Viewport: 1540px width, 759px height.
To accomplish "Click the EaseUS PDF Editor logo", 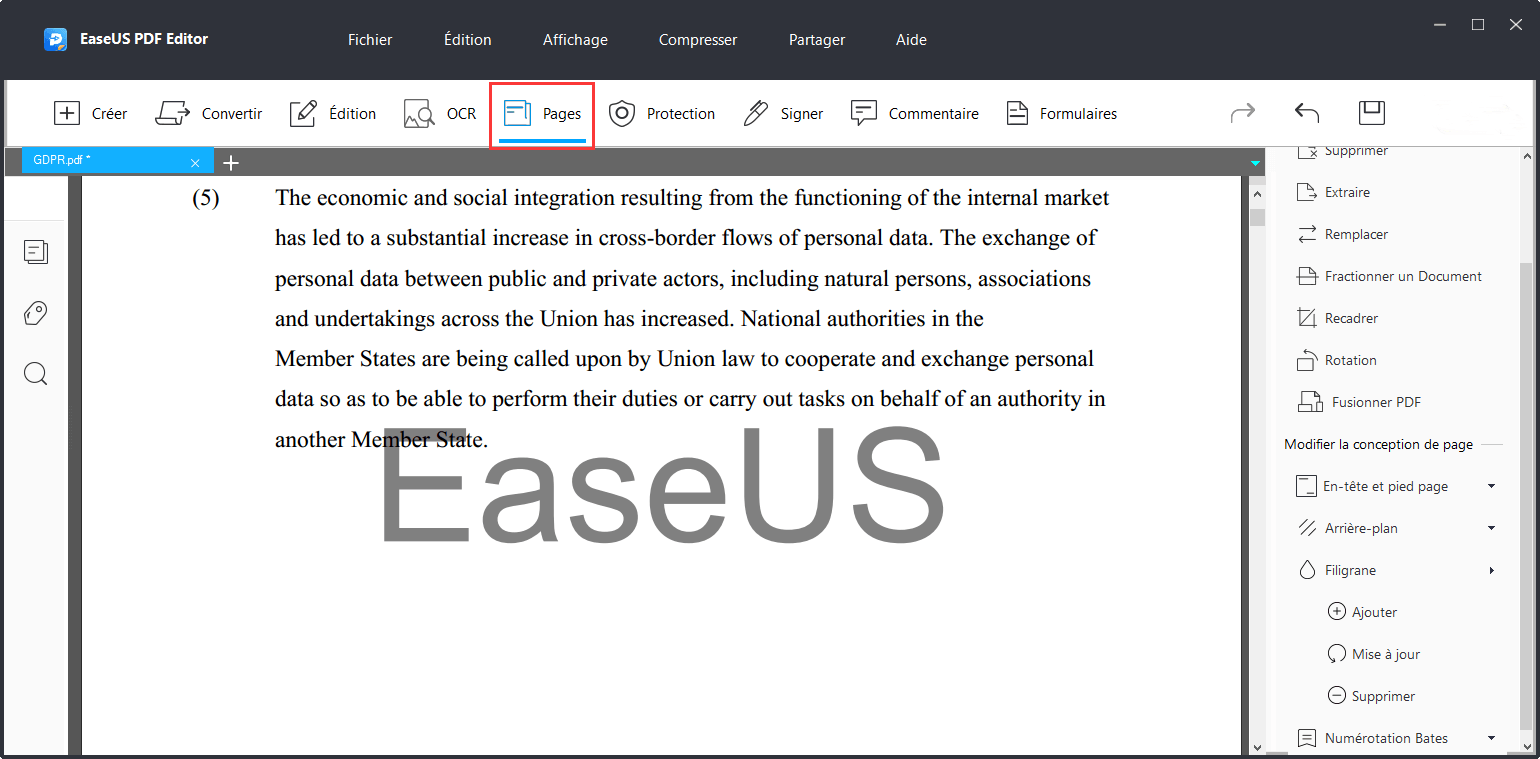I will point(55,40).
